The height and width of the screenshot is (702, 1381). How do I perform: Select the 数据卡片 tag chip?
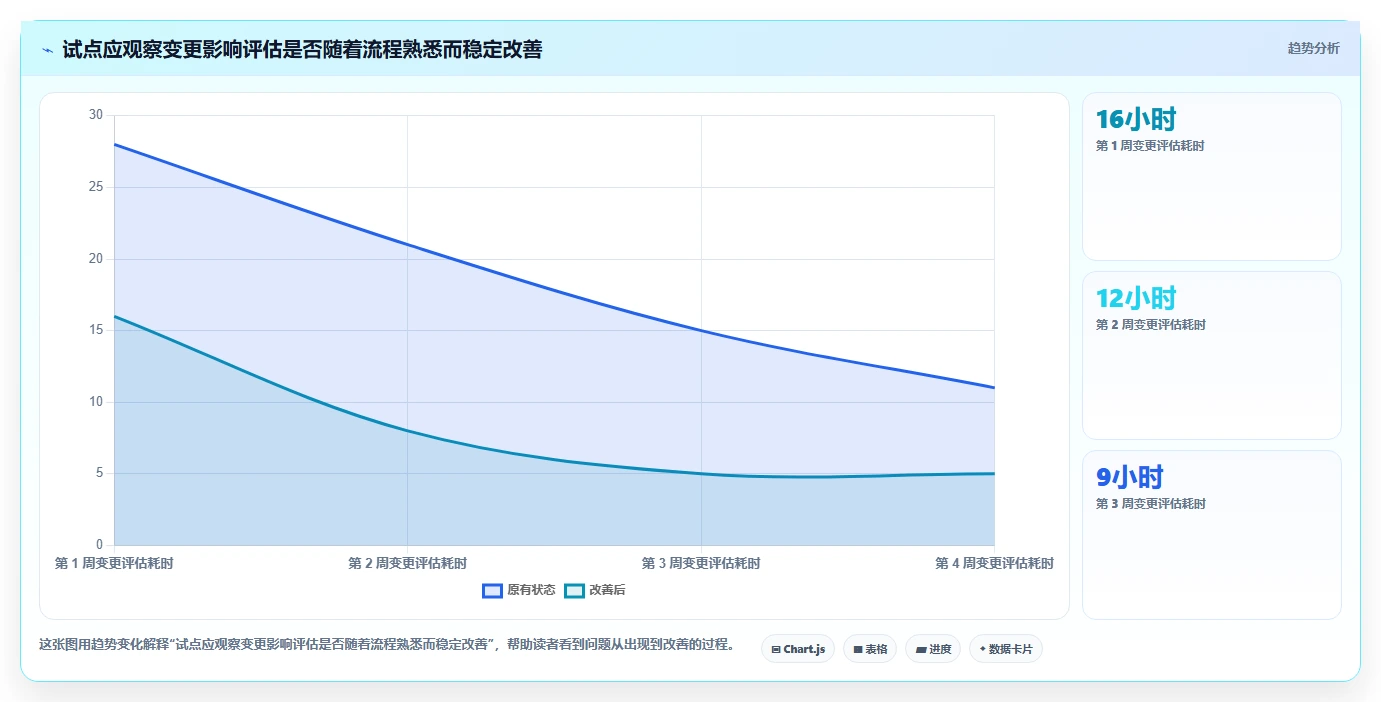[1006, 649]
